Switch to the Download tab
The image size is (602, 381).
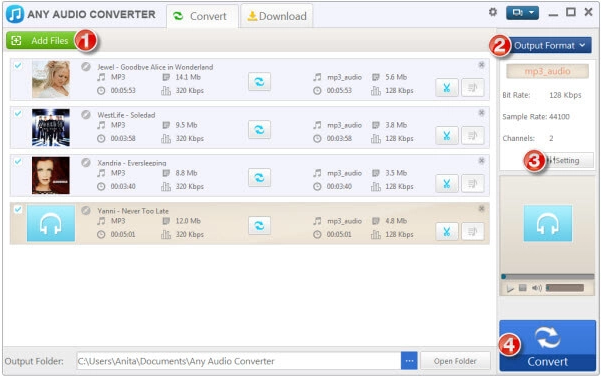pyautogui.click(x=277, y=16)
